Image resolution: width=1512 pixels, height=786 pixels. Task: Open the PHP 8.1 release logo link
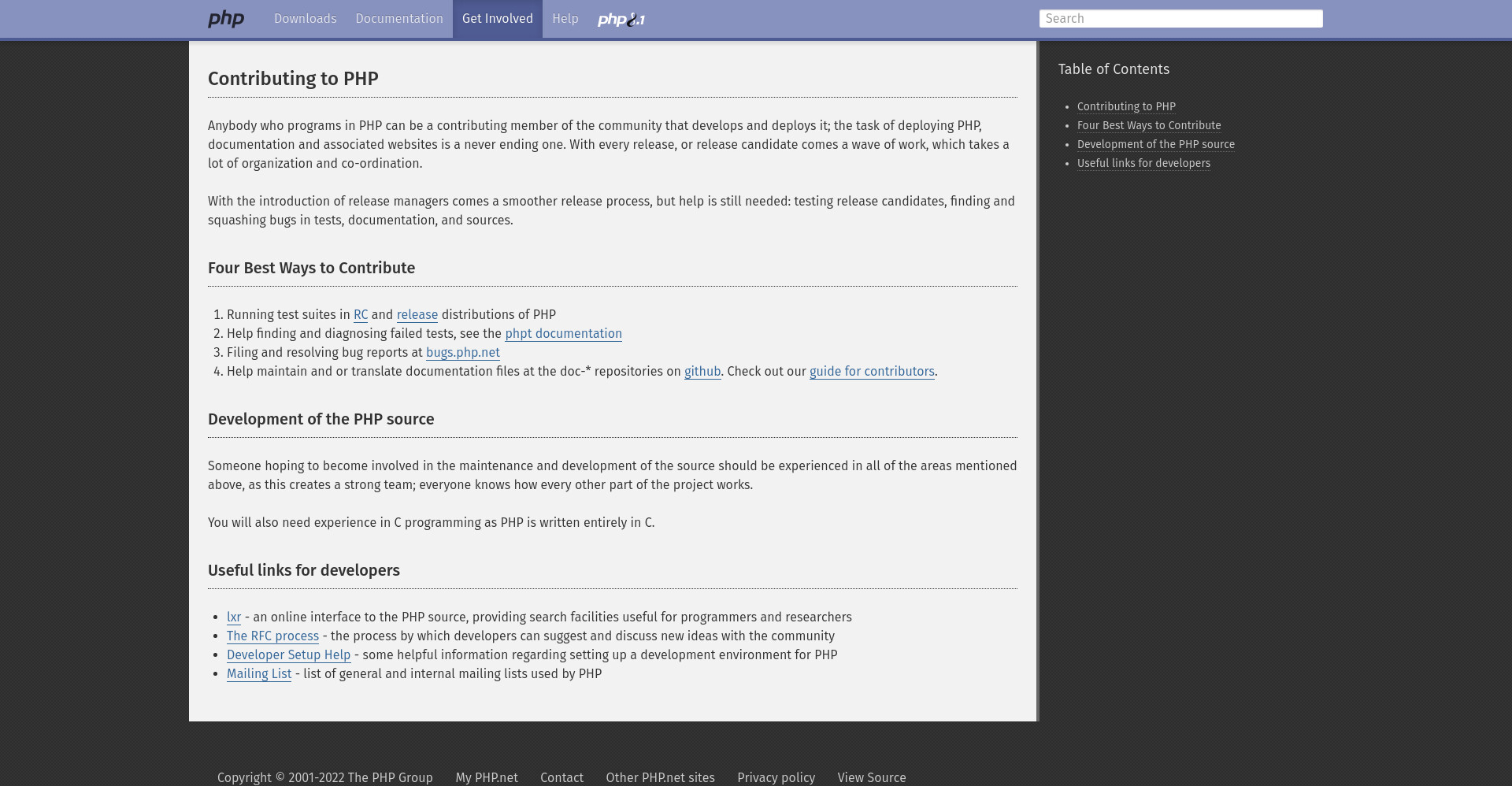[621, 20]
